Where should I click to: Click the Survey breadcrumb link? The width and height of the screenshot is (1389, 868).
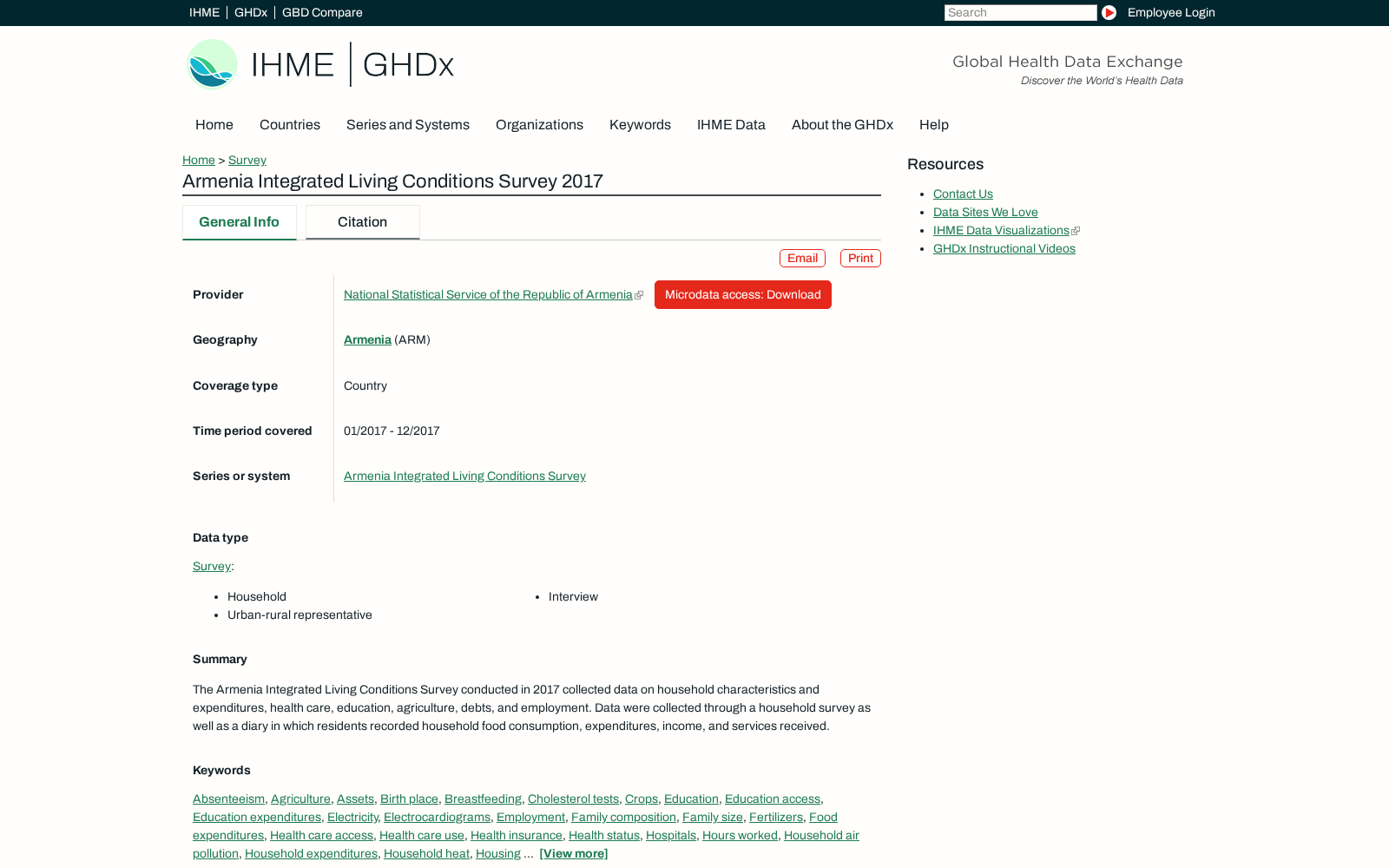247,160
